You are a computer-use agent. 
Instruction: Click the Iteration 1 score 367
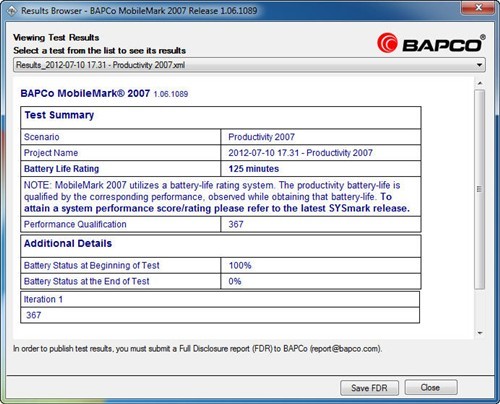[x=34, y=315]
